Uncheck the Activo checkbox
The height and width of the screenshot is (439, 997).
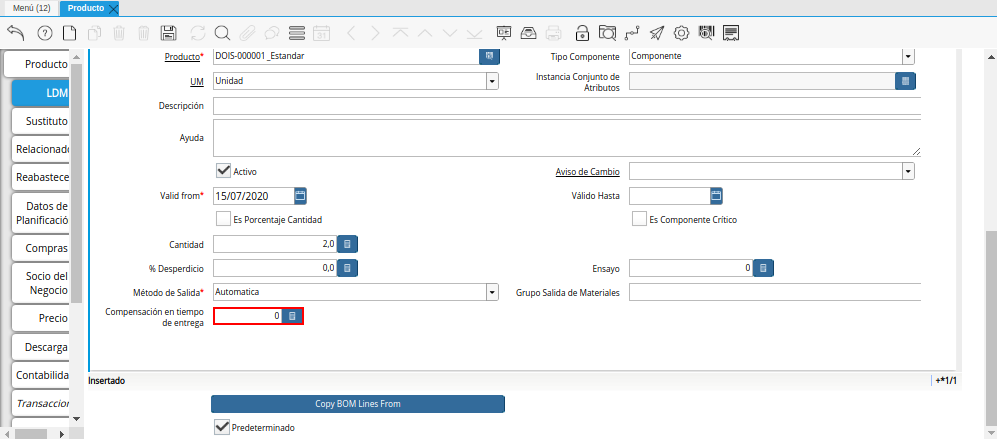click(x=223, y=171)
